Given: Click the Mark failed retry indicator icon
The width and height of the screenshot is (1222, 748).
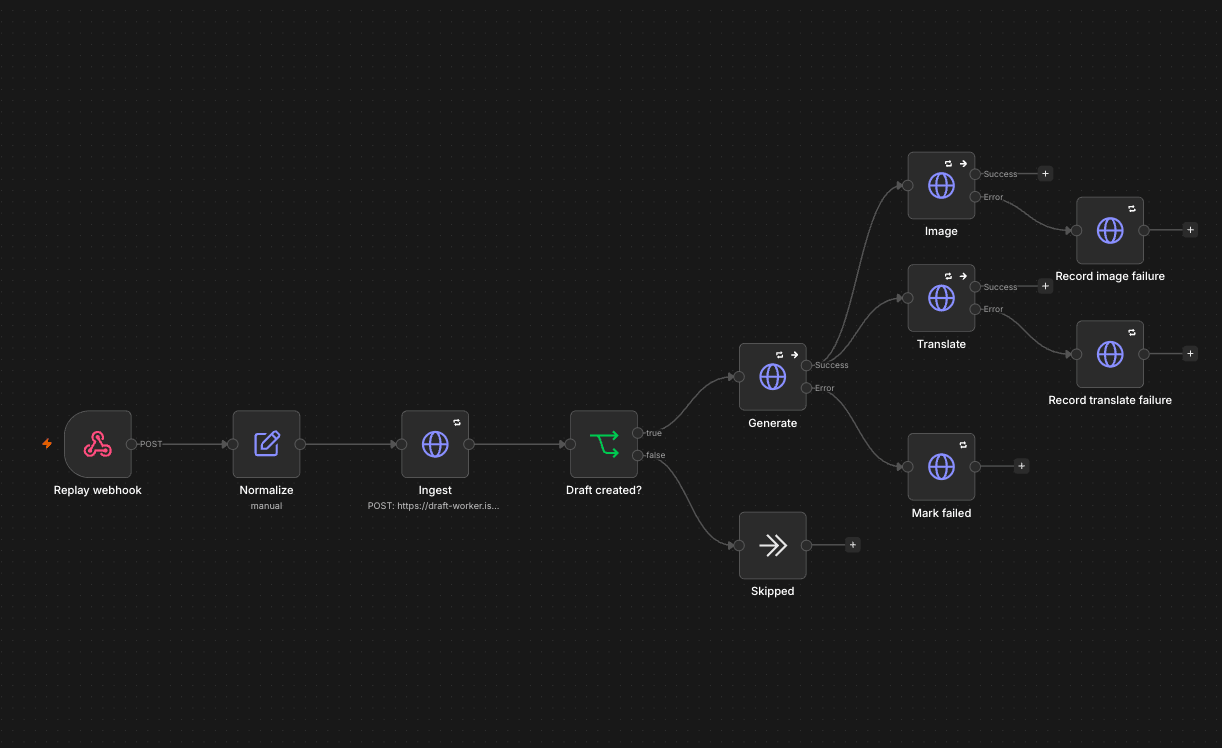Looking at the screenshot, I should (x=963, y=444).
